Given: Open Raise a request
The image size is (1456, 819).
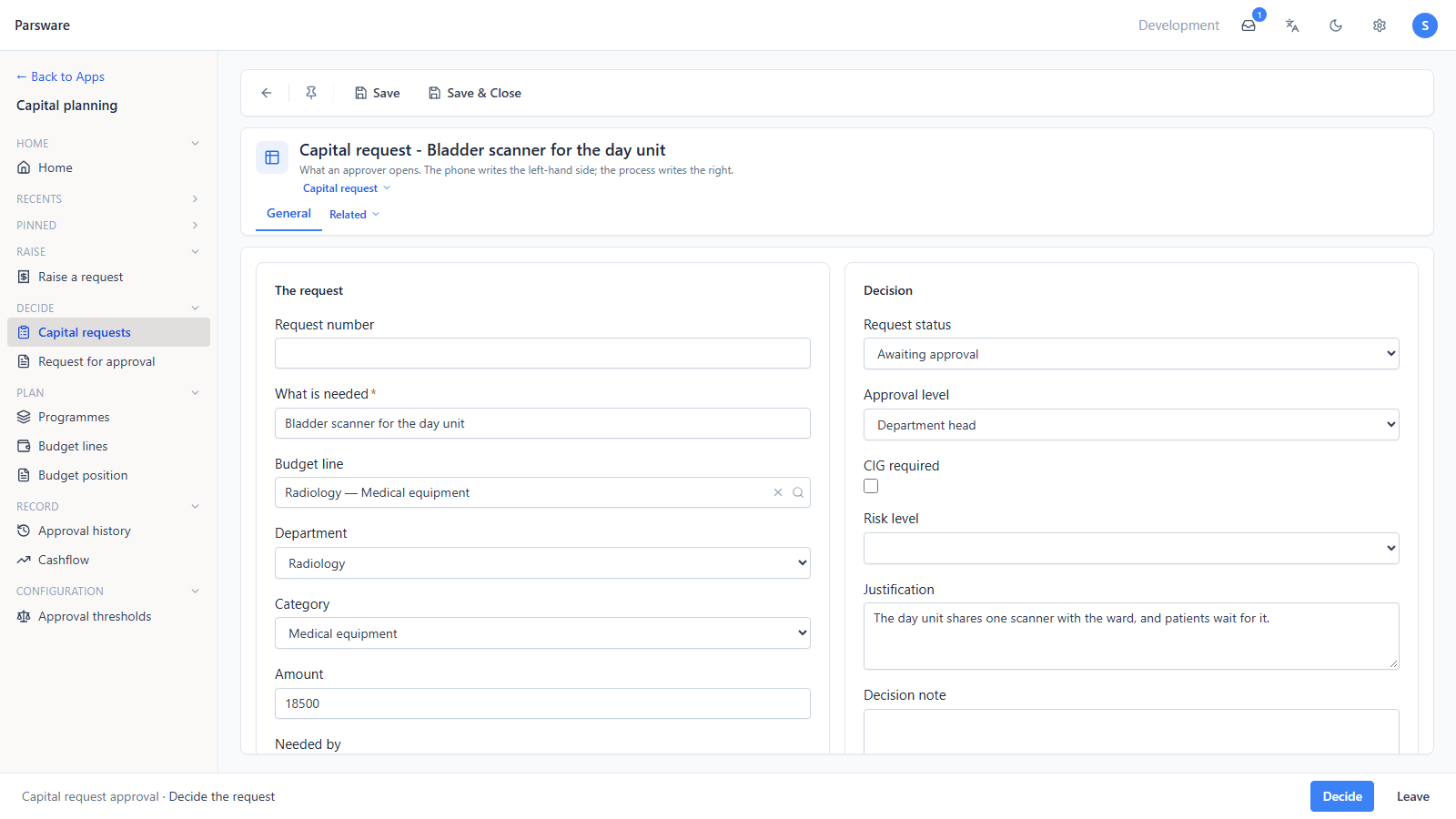Looking at the screenshot, I should (x=108, y=277).
